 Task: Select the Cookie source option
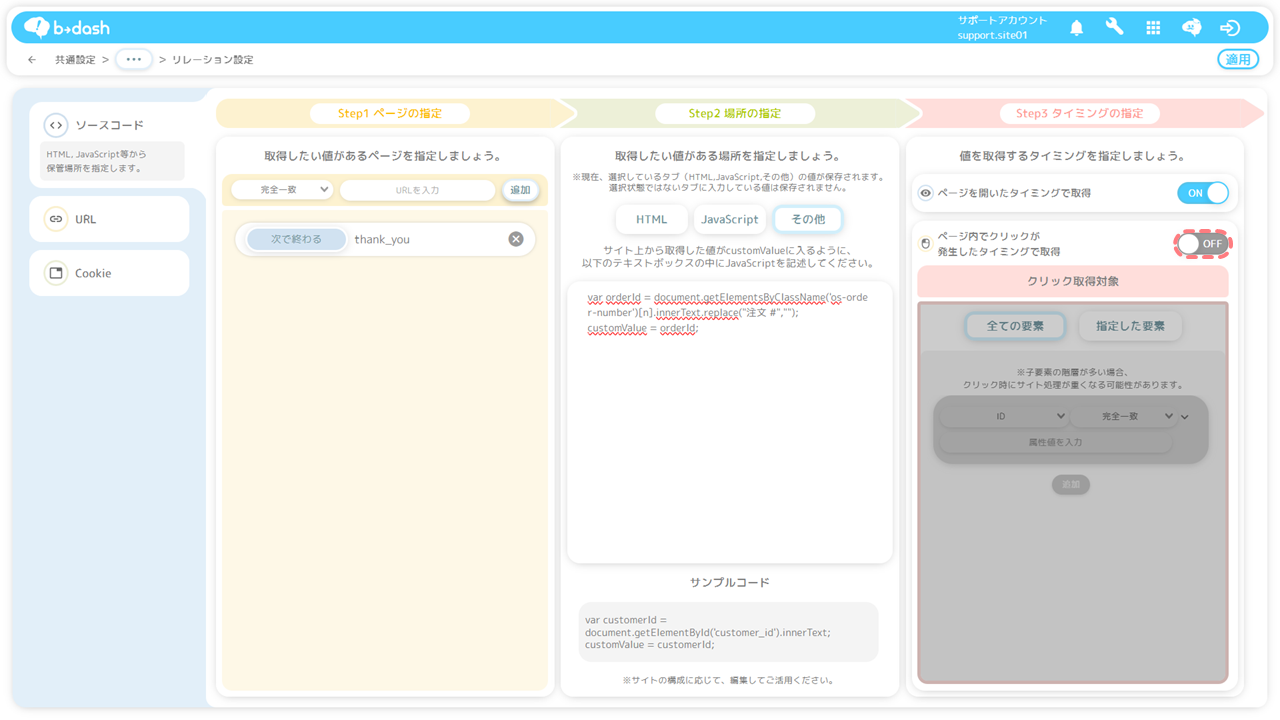pyautogui.click(x=109, y=273)
